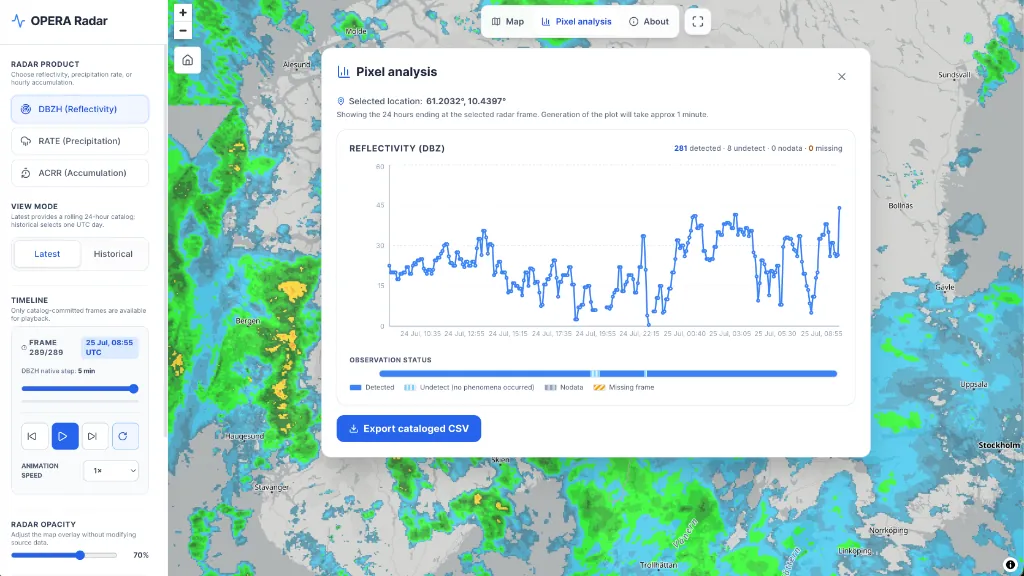1024x576 pixels.
Task: Export cataloged CSV file
Action: (x=409, y=428)
